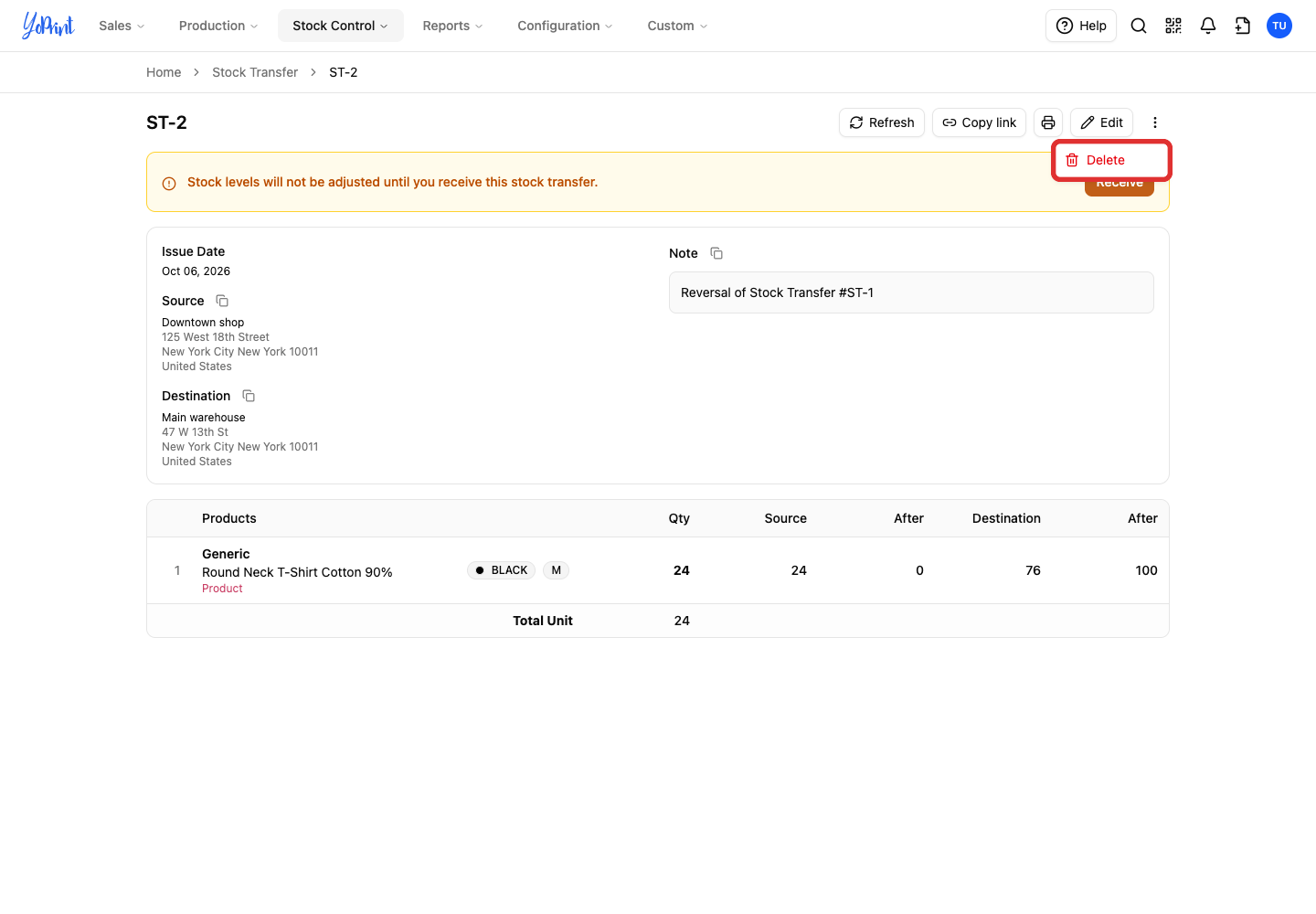Image resolution: width=1316 pixels, height=914 pixels.
Task: Expand the Sales dropdown menu
Action: [122, 26]
